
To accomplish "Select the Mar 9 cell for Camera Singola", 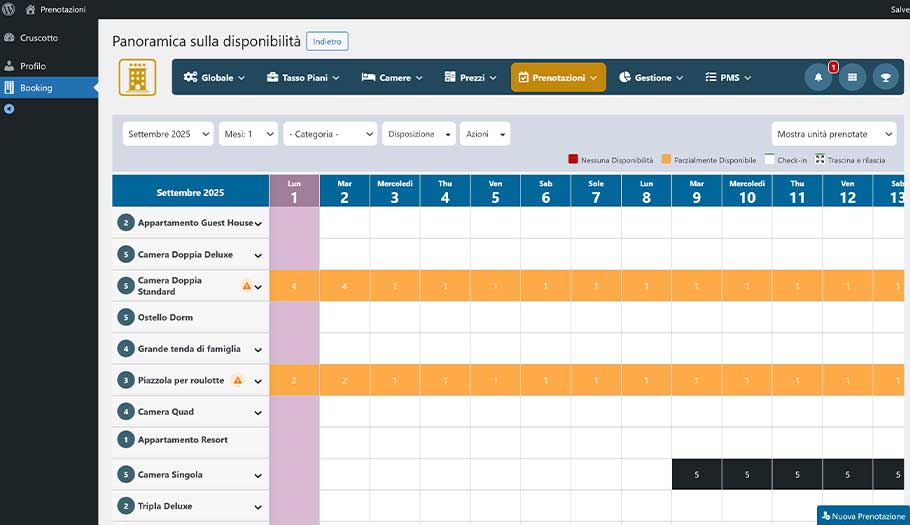I will pyautogui.click(x=696, y=475).
